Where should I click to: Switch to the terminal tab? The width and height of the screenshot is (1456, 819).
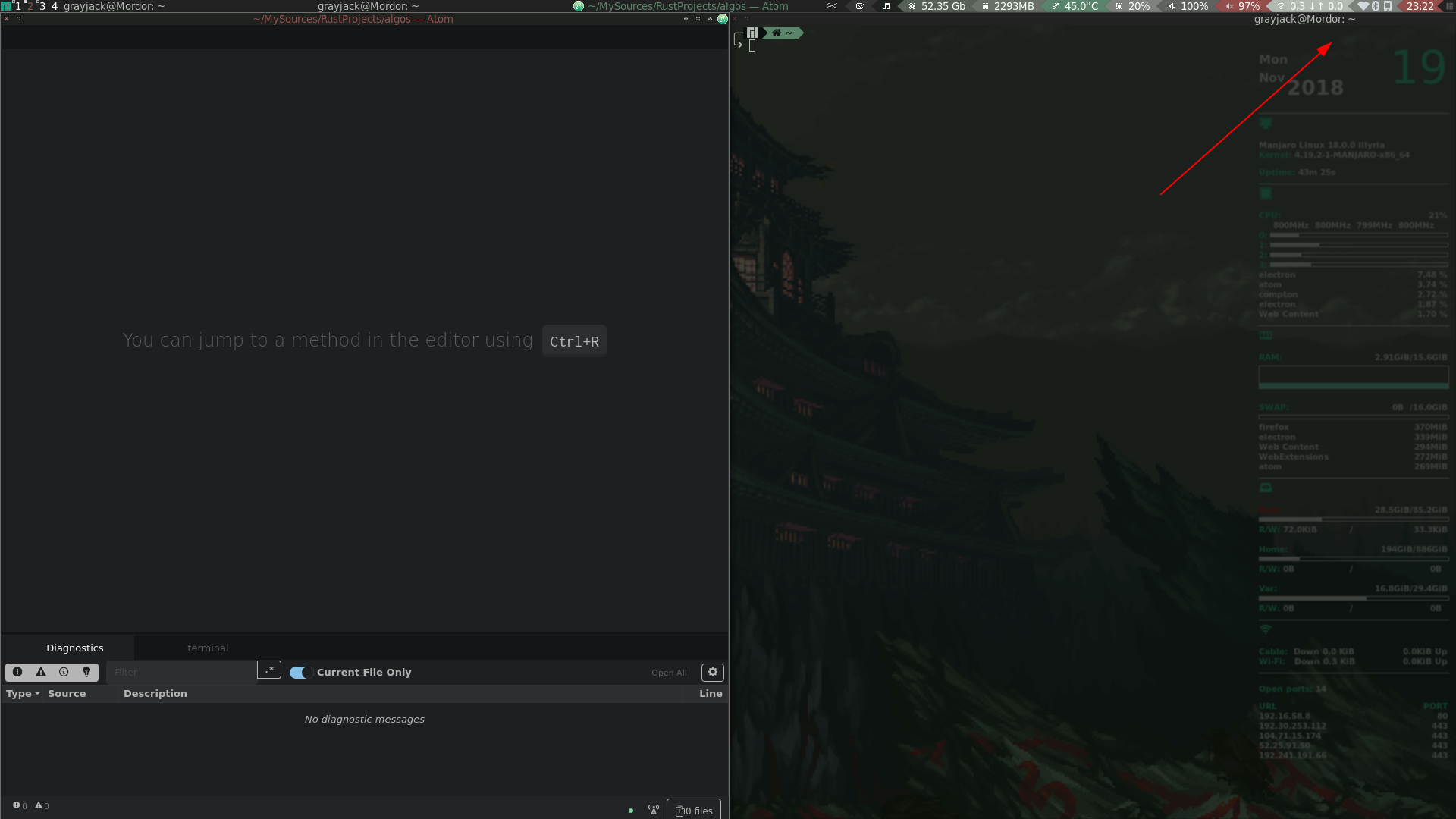pyautogui.click(x=208, y=648)
